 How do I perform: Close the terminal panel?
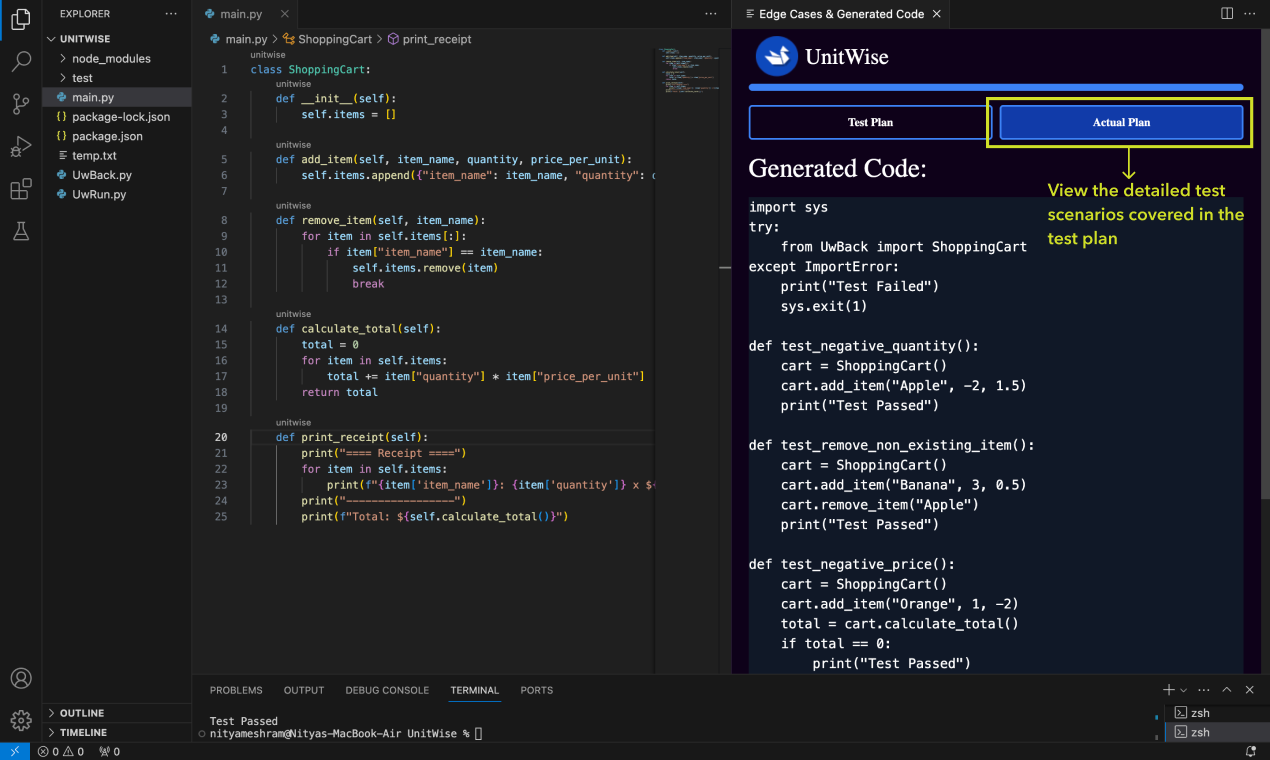pyautogui.click(x=1249, y=690)
